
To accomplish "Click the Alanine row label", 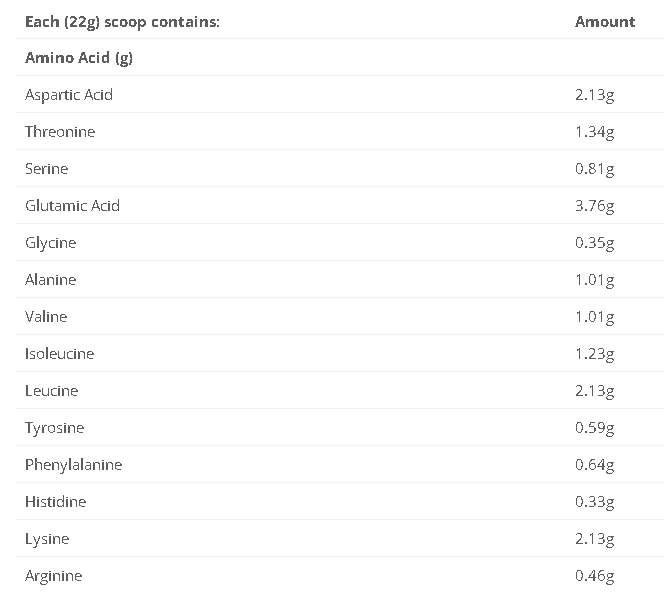I will [x=50, y=280].
